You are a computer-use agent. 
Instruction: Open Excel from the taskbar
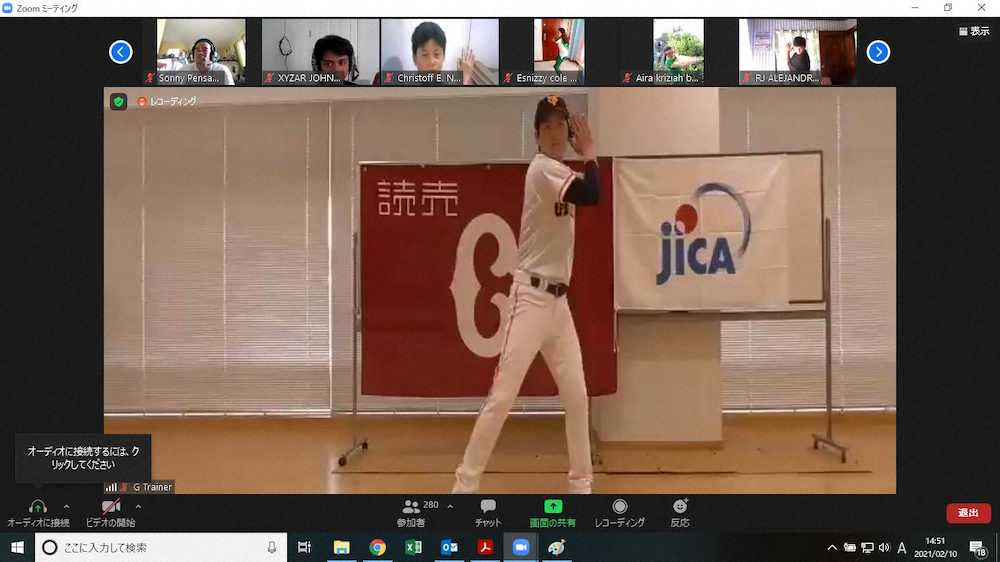point(413,547)
